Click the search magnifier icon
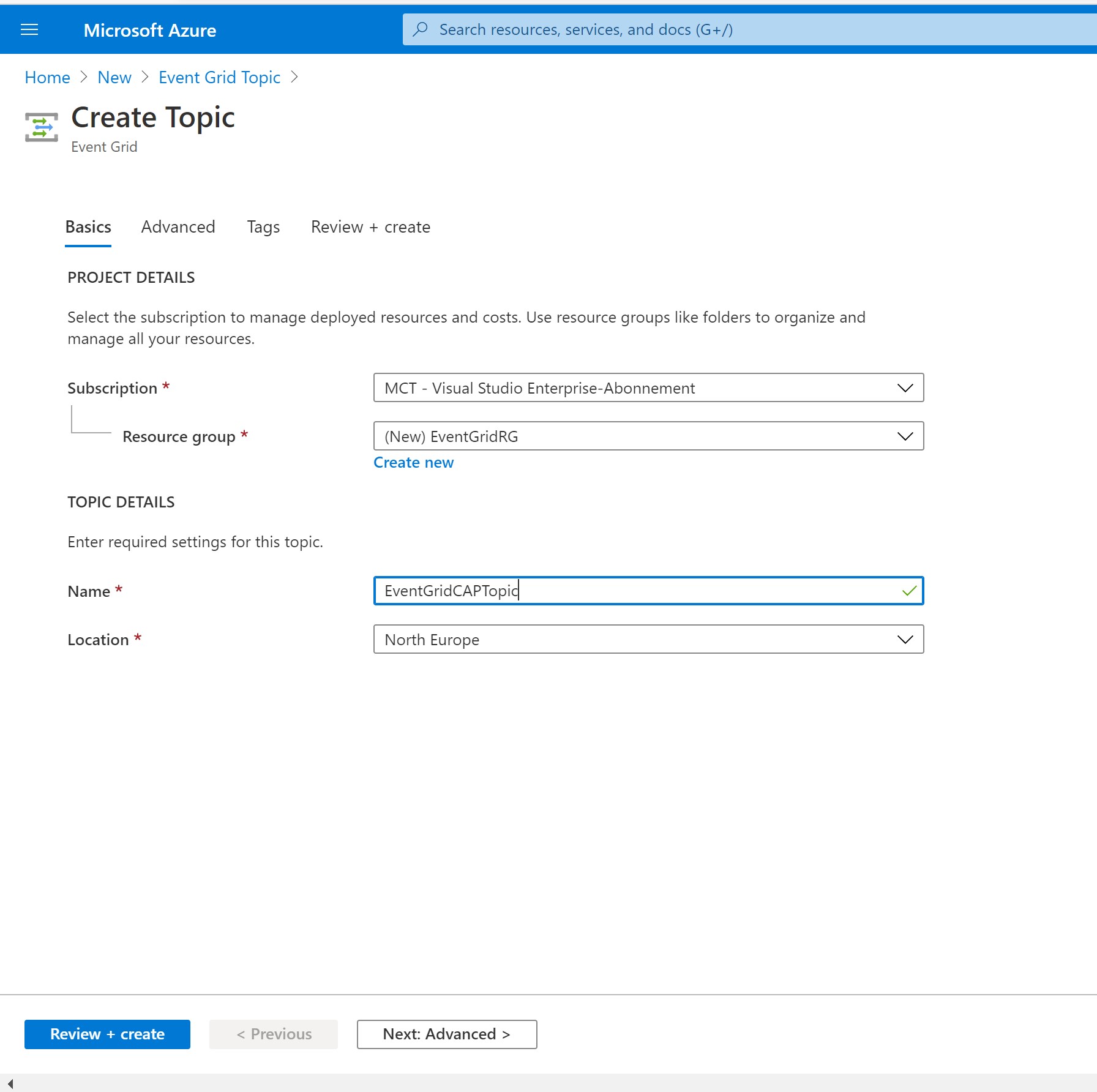The height and width of the screenshot is (1092, 1097). tap(421, 29)
